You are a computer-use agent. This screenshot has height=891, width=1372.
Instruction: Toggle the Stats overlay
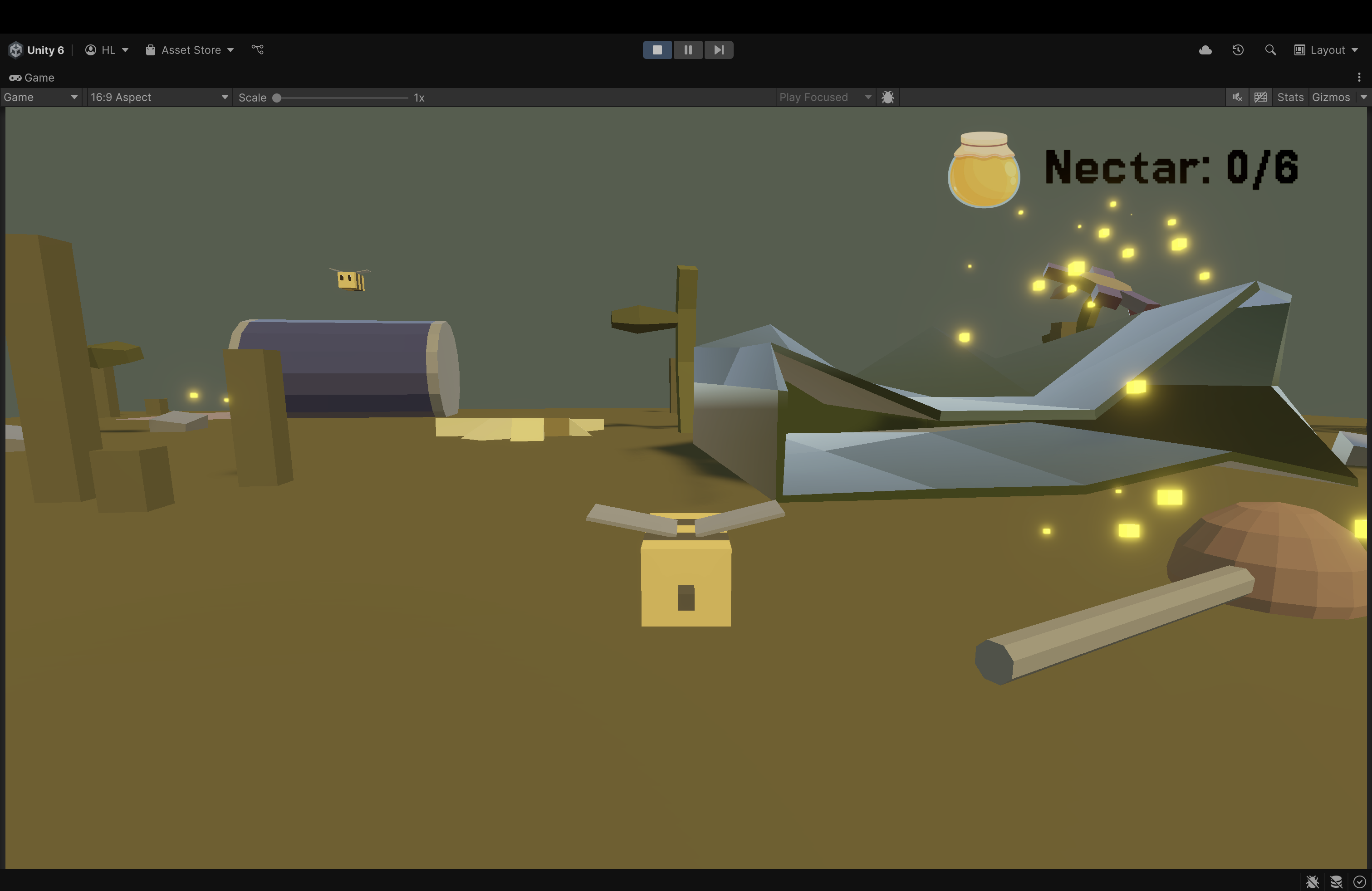pos(1290,98)
